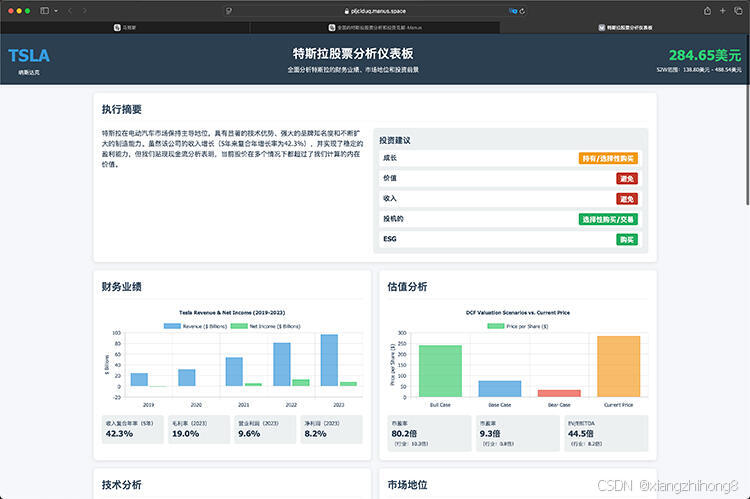Click the 2022 revenue bar in chart
Viewport: 750px width, 499px height.
point(282,364)
